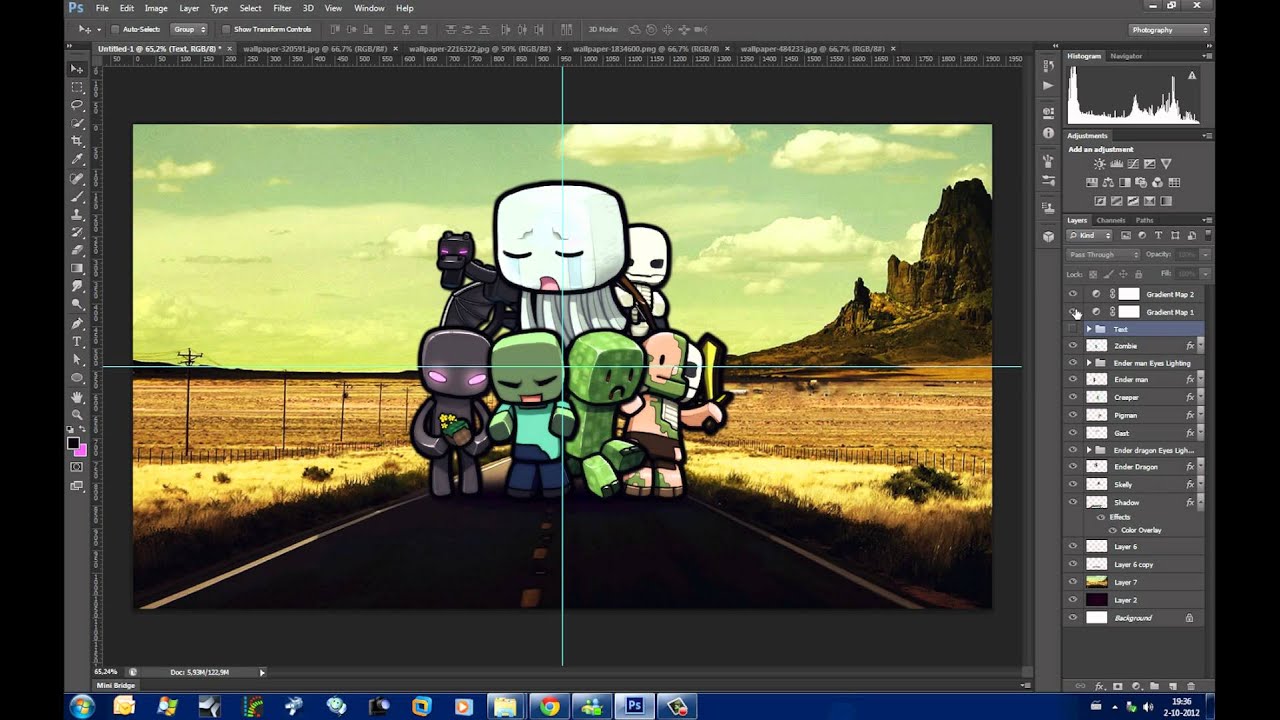The height and width of the screenshot is (720, 1280).
Task: Switch to the Channels tab
Action: [1111, 220]
